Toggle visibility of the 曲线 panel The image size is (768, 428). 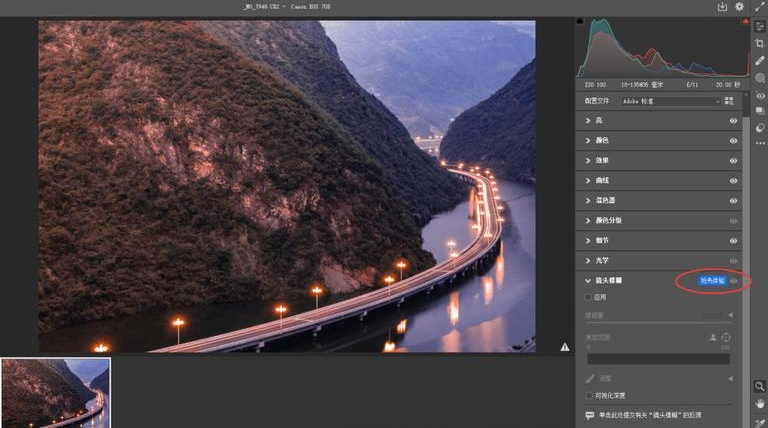(733, 181)
